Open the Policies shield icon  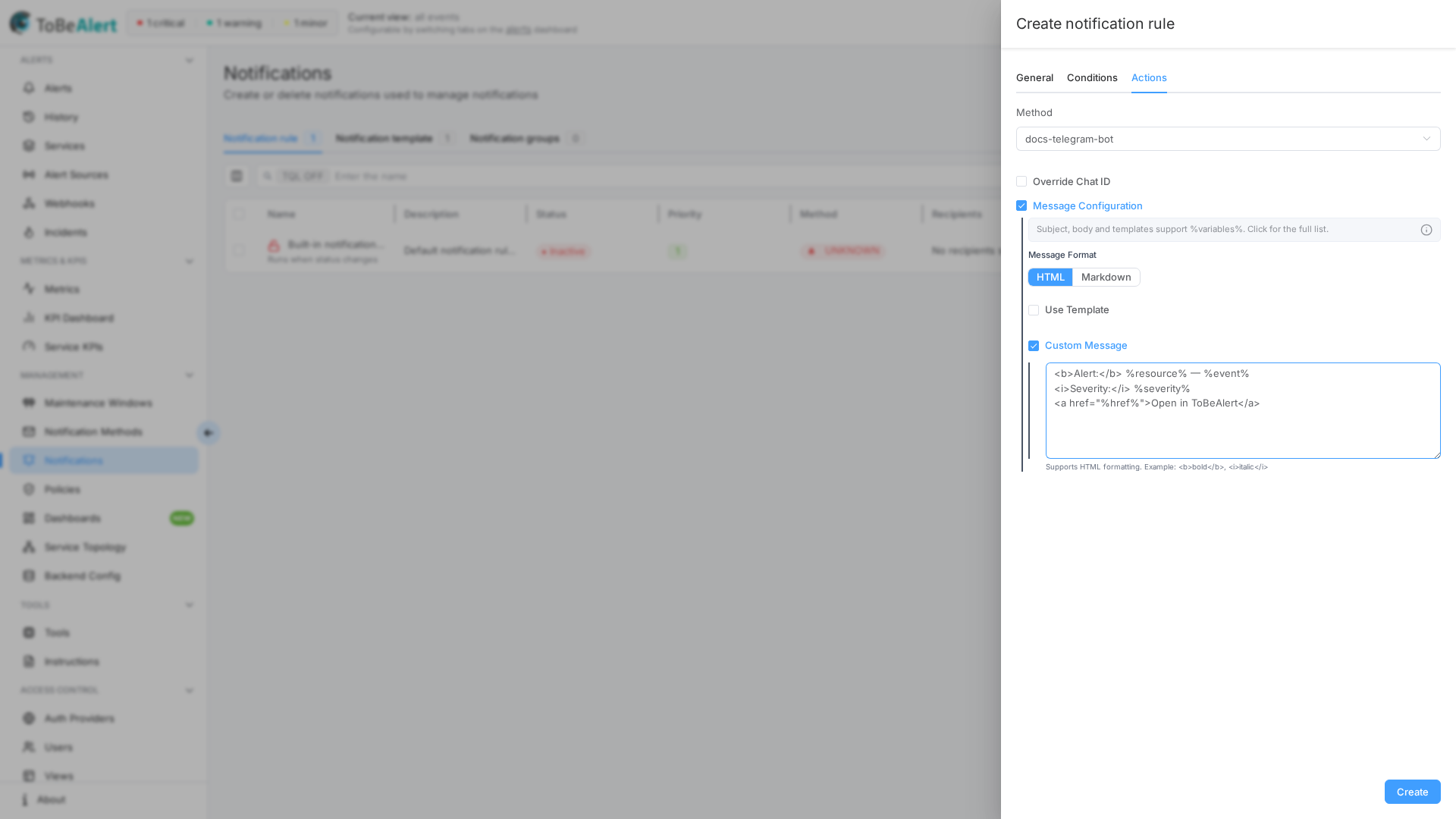point(29,489)
